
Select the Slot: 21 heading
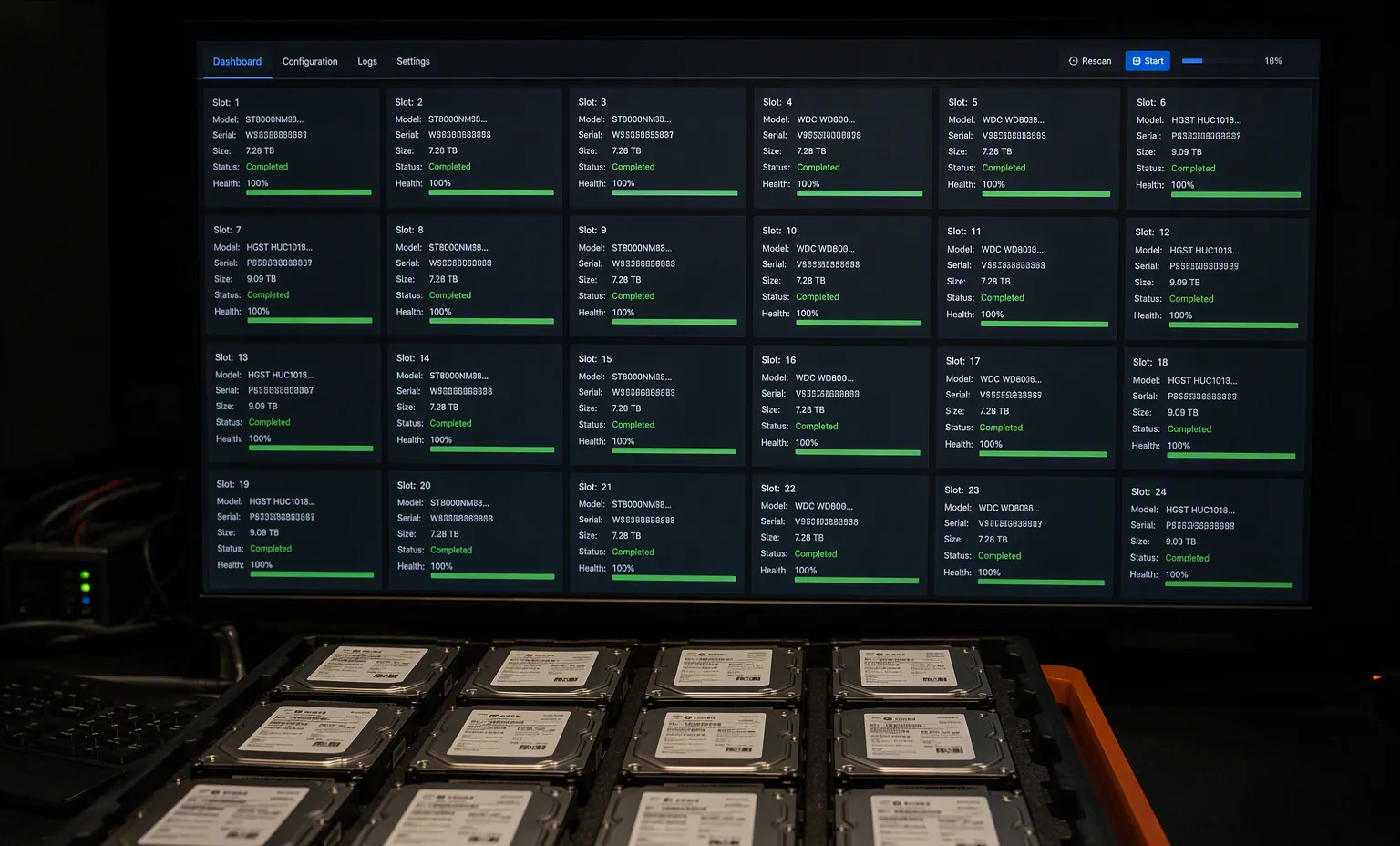pyautogui.click(x=595, y=487)
